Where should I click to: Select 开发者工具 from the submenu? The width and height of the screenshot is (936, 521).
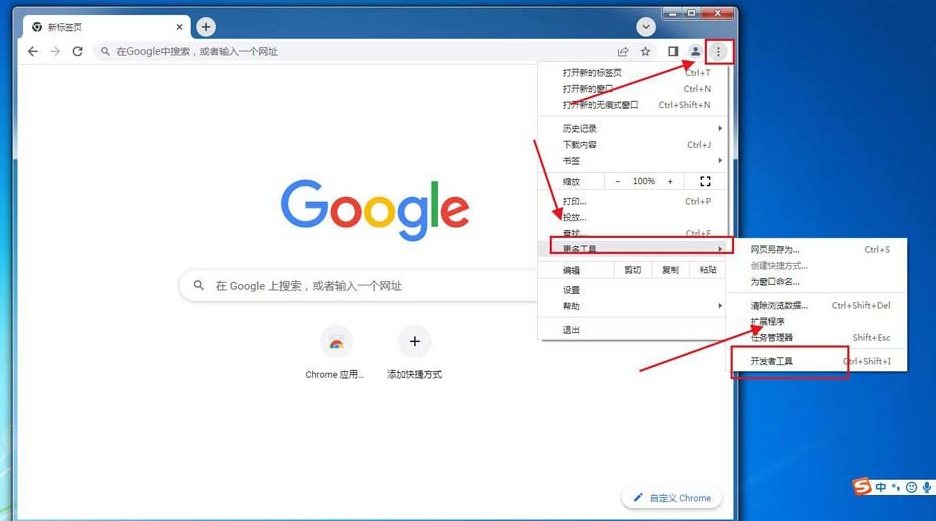772,361
